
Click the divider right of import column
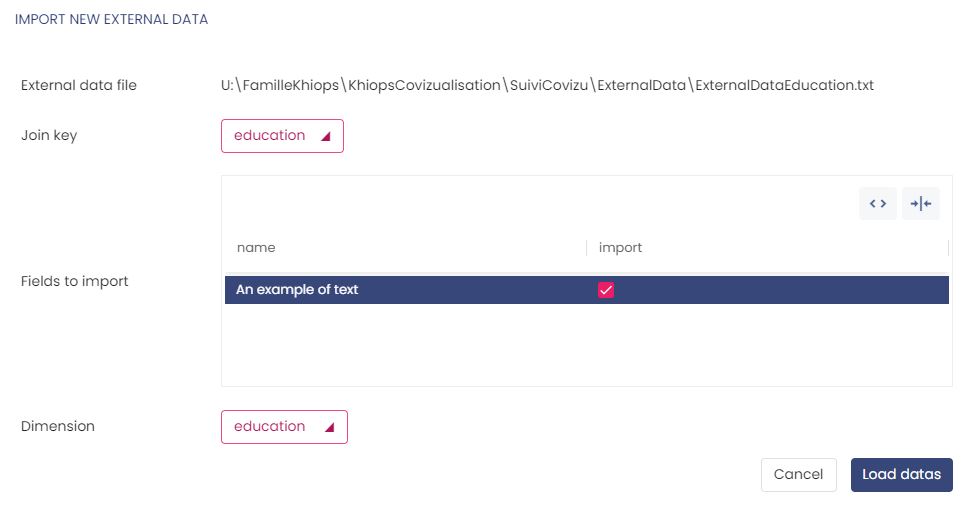click(948, 247)
